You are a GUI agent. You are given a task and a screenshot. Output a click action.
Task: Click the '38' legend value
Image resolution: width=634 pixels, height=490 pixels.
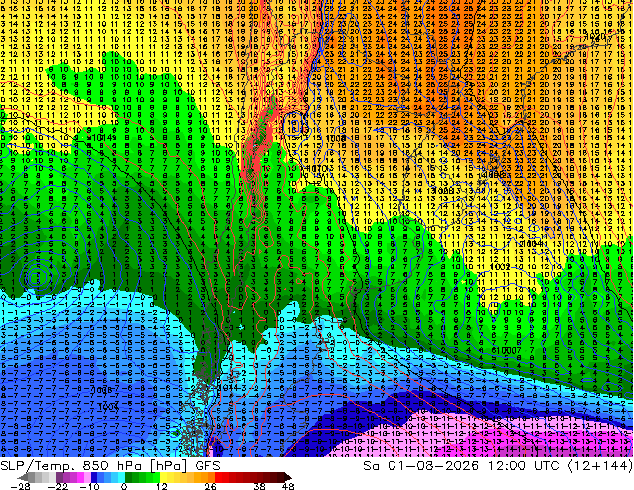(x=260, y=486)
